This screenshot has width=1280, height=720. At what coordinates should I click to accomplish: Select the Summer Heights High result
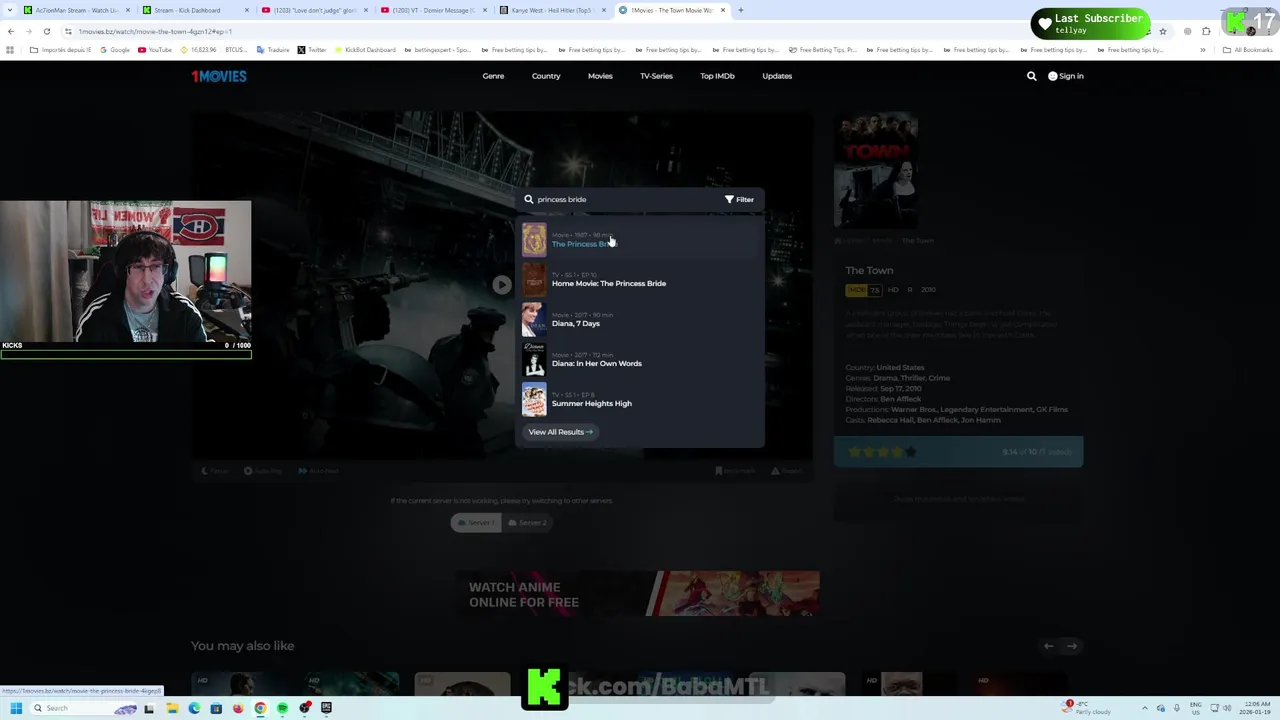[x=640, y=400]
